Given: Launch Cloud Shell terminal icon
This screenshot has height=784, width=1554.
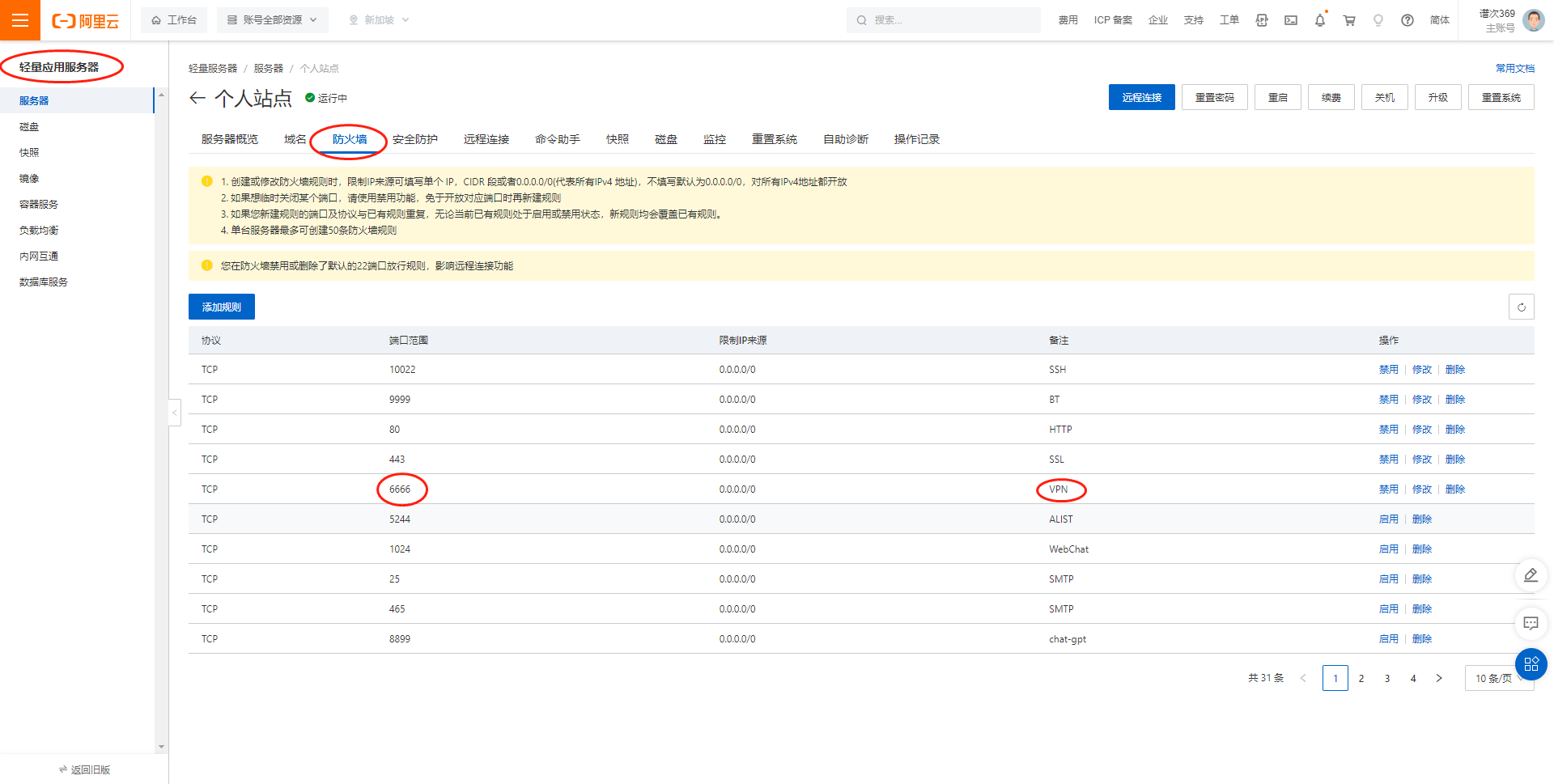Looking at the screenshot, I should pyautogui.click(x=1291, y=20).
